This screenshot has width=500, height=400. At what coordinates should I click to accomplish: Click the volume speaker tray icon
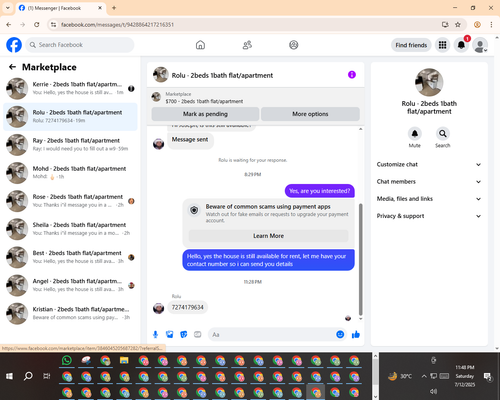click(433, 391)
